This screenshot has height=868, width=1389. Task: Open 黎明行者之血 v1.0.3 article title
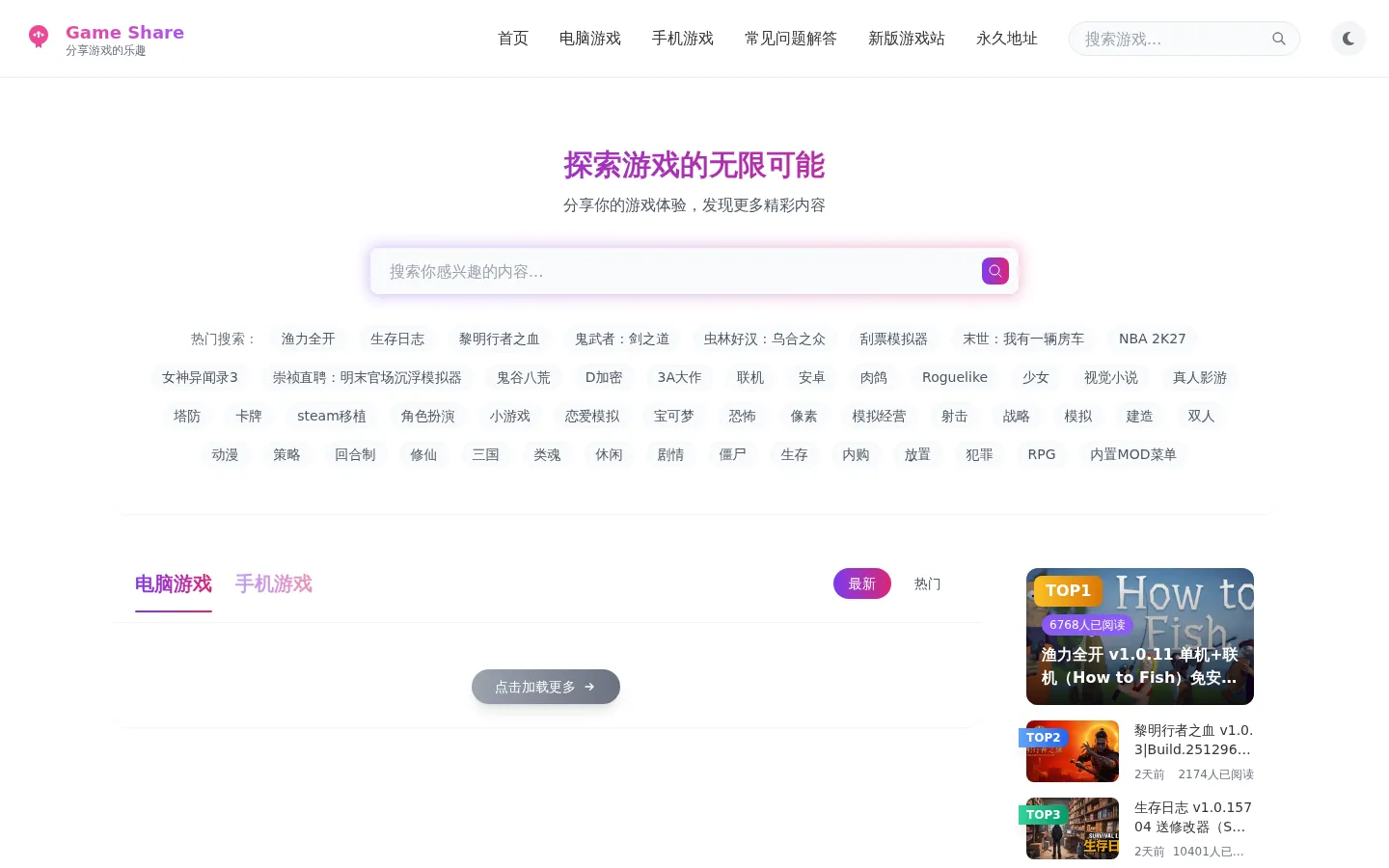tap(1194, 740)
